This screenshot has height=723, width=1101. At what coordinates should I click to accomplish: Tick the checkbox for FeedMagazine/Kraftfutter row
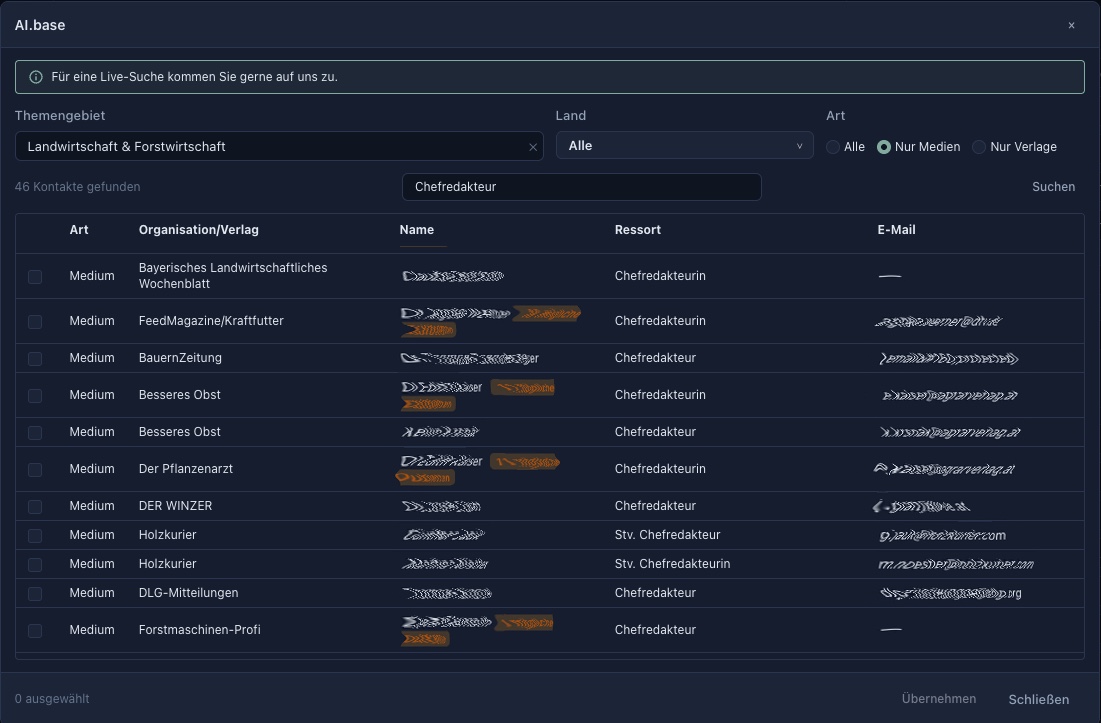pyautogui.click(x=35, y=321)
